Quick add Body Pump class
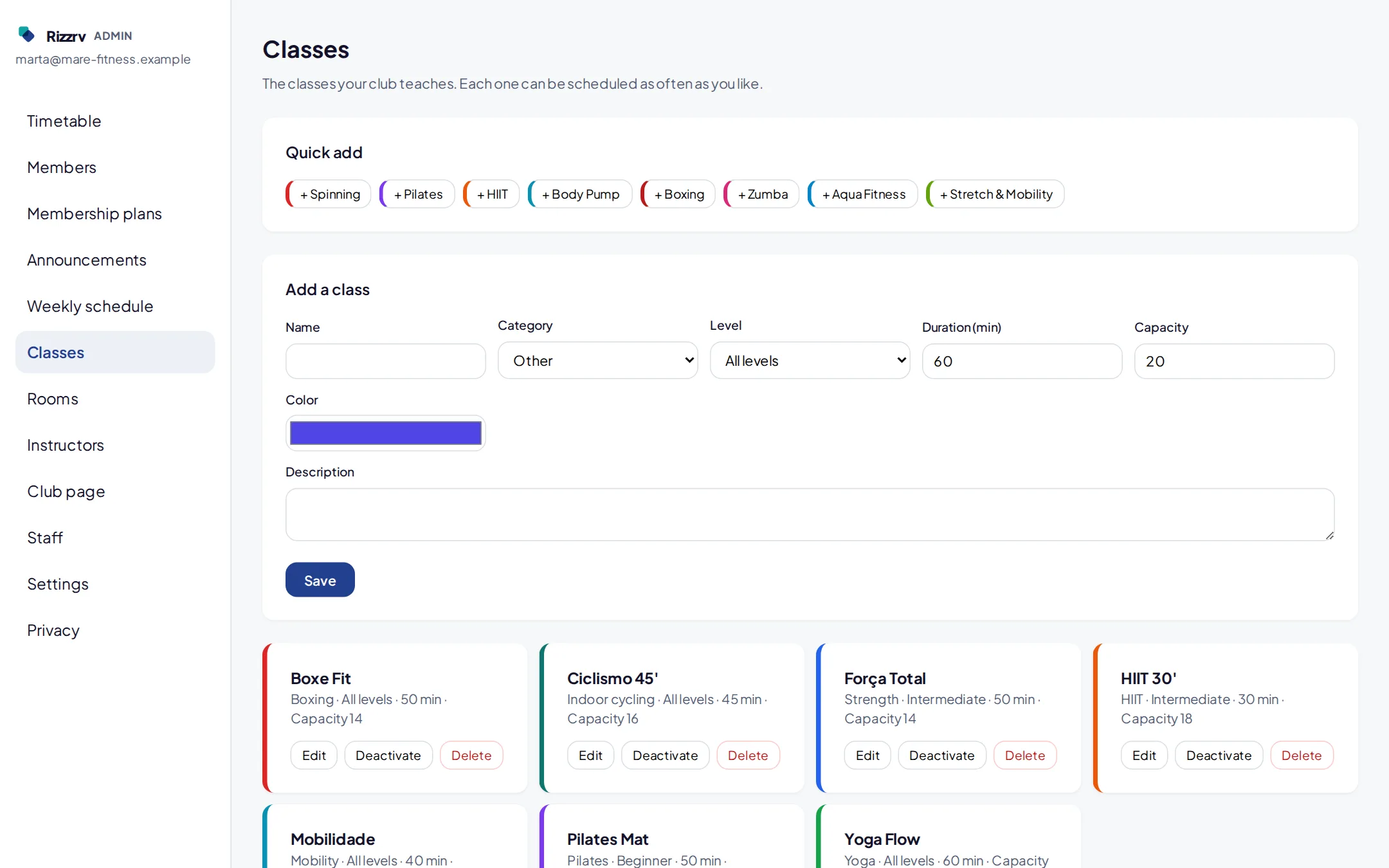This screenshot has width=1389, height=868. 580,194
